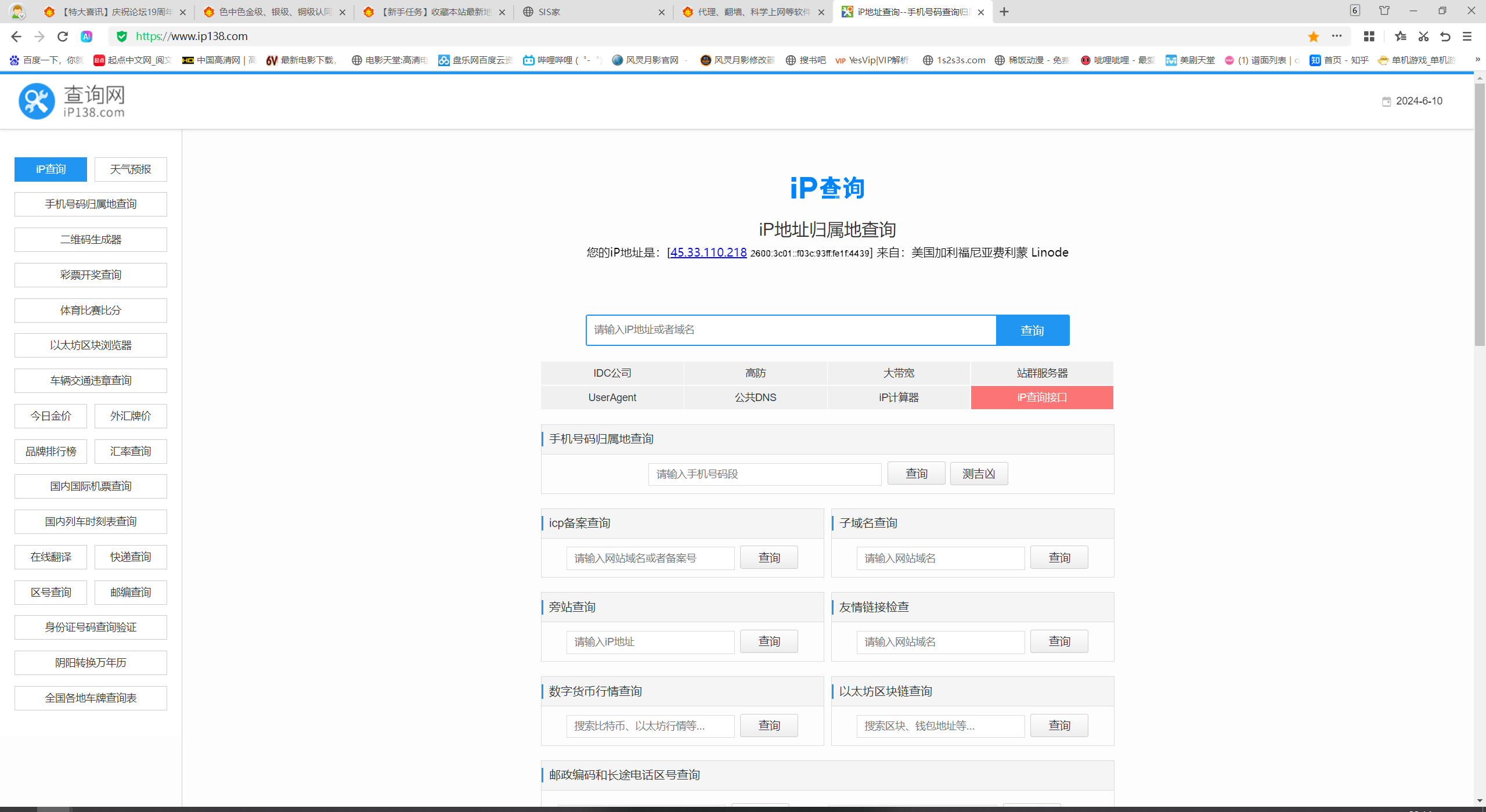Open 今日金价 in sidebar
Viewport: 1486px width, 812px height.
pyautogui.click(x=51, y=416)
